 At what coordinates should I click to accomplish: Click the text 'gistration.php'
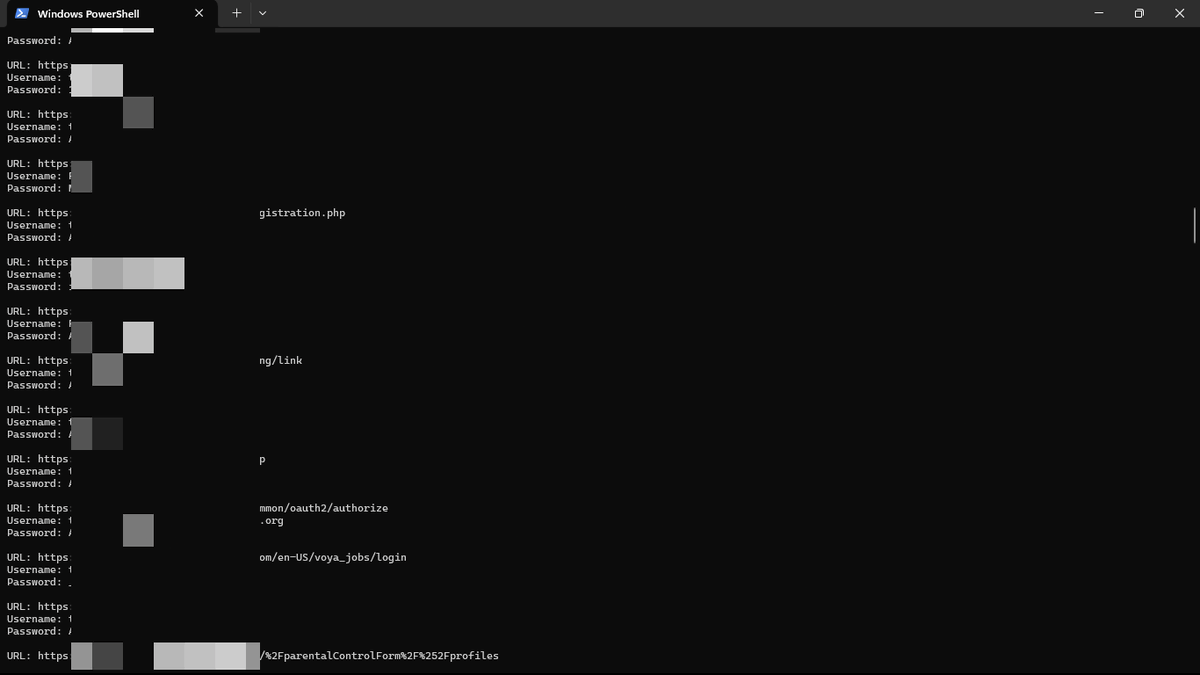click(302, 213)
